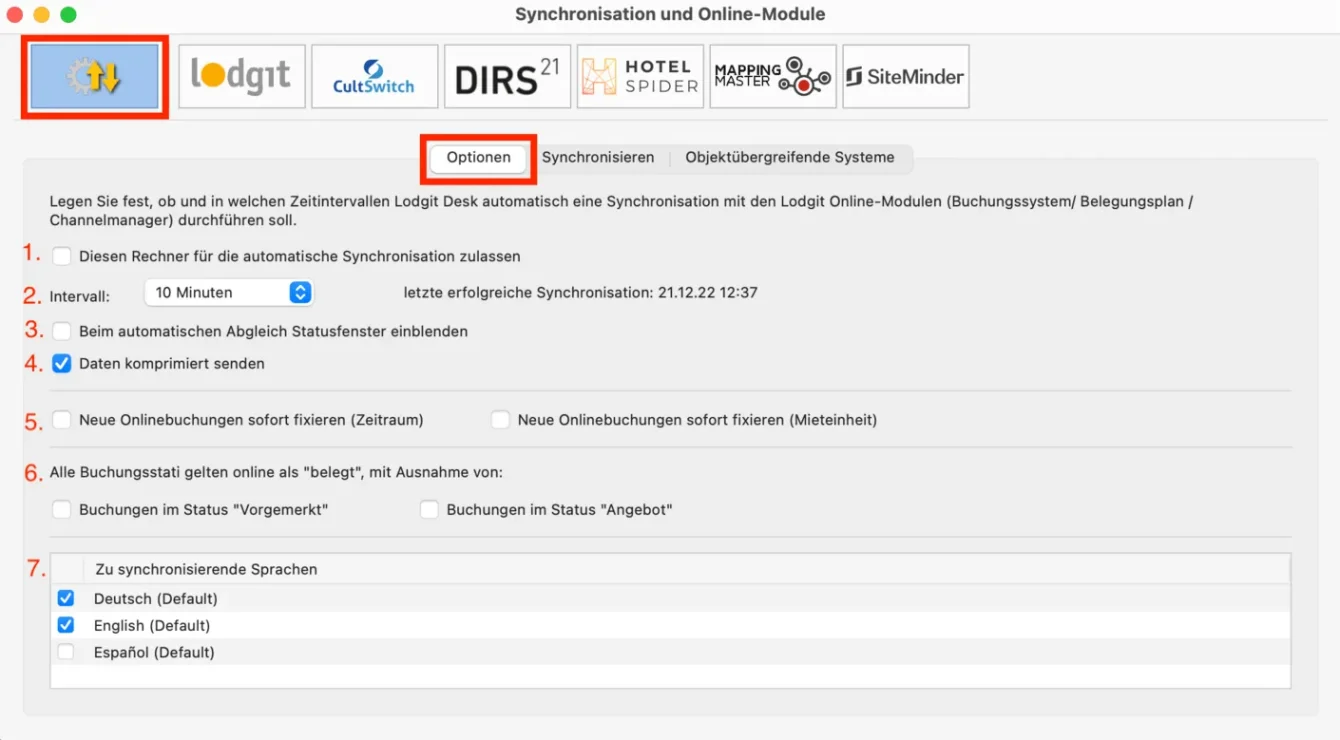Uncheck Deutsch (Default) language
The height and width of the screenshot is (740, 1340).
pos(66,598)
